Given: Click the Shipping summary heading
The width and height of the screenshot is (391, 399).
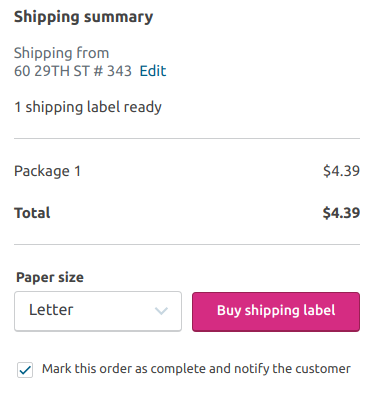Looking at the screenshot, I should pyautogui.click(x=83, y=17).
